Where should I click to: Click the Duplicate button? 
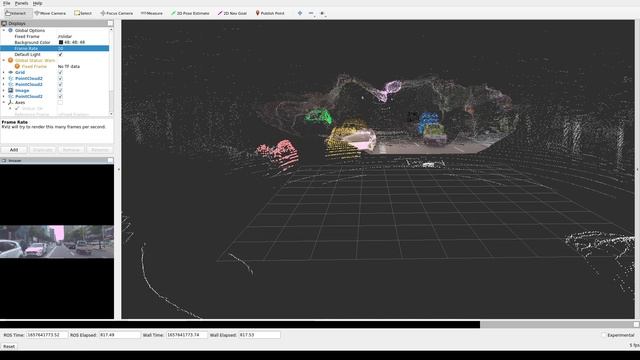(x=42, y=150)
